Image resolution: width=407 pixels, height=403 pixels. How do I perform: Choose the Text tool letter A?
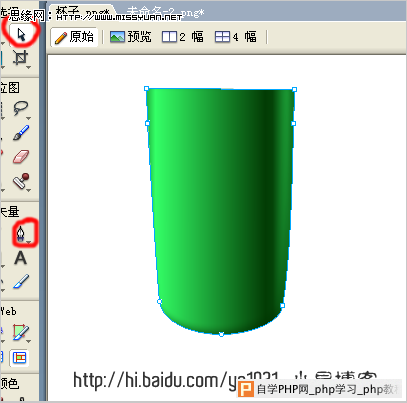pos(20,258)
